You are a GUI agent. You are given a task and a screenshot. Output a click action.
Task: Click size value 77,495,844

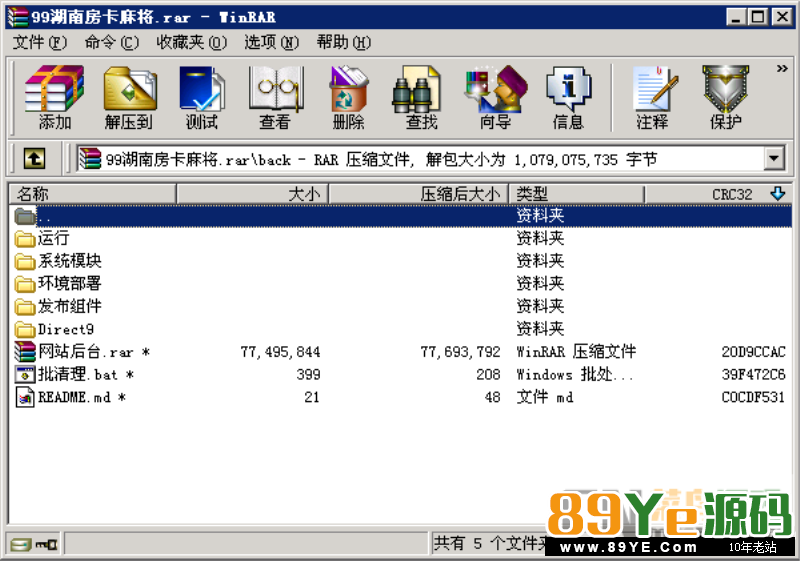(280, 352)
